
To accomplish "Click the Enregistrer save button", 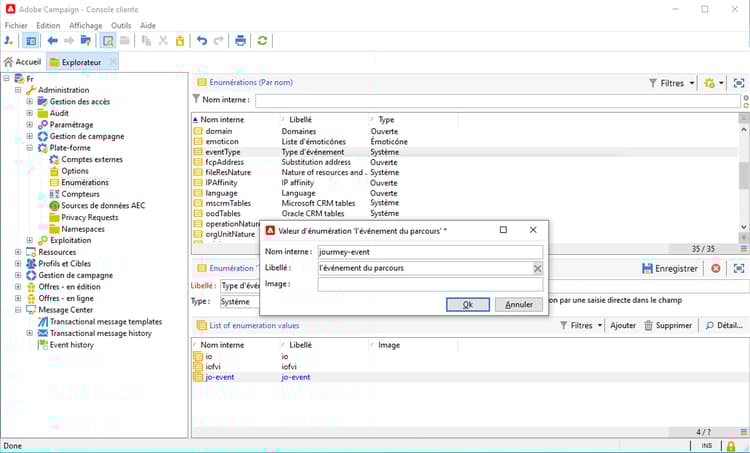I will 670,268.
